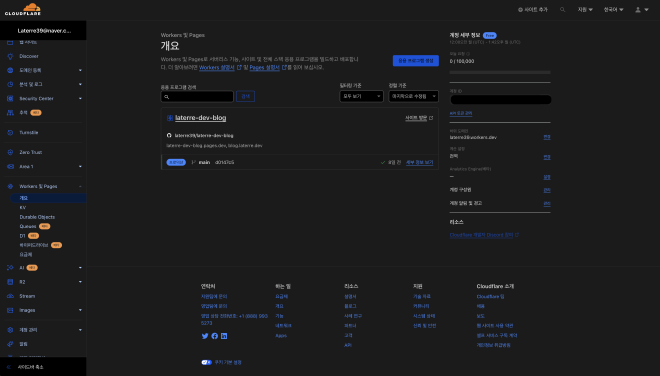Image resolution: width=660 pixels, height=376 pixels.
Task: Click the branch icon next to main
Action: (194, 162)
